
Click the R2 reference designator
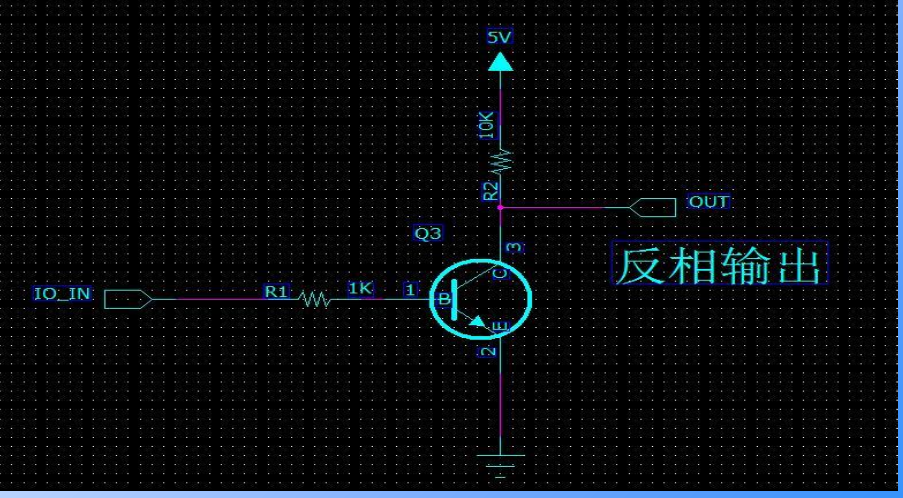pyautogui.click(x=490, y=191)
